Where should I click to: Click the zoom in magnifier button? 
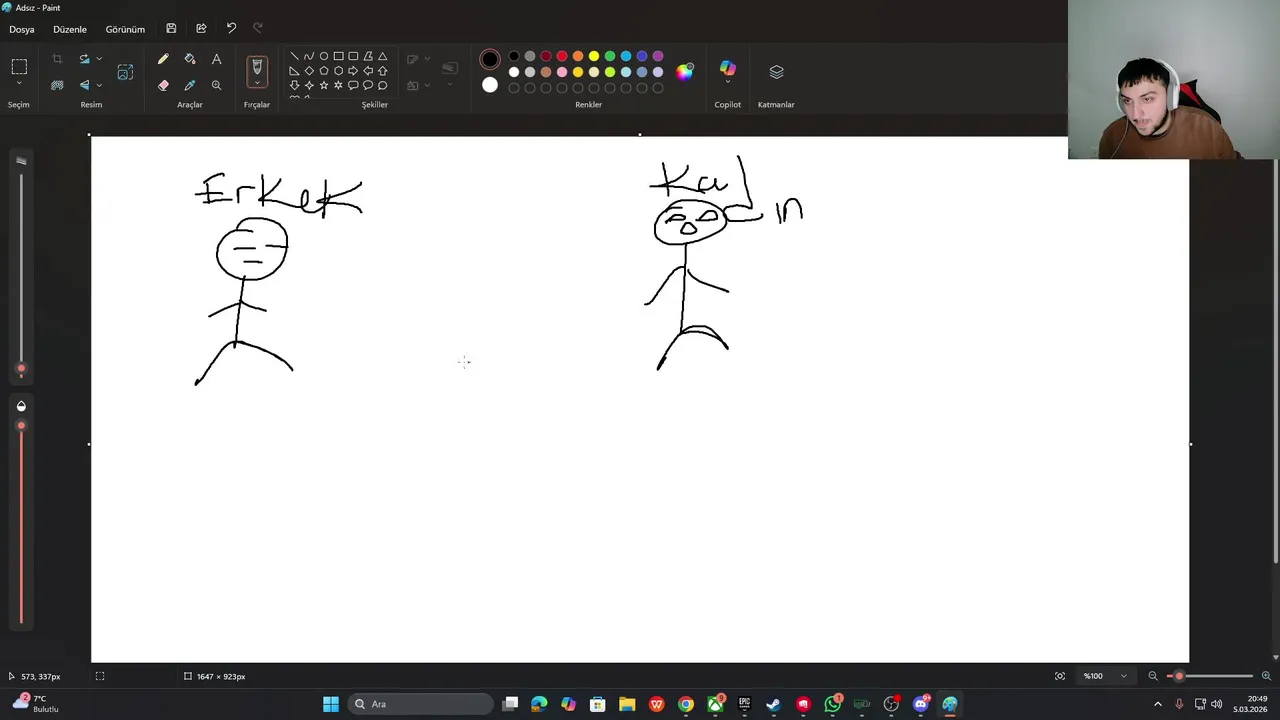click(1266, 676)
